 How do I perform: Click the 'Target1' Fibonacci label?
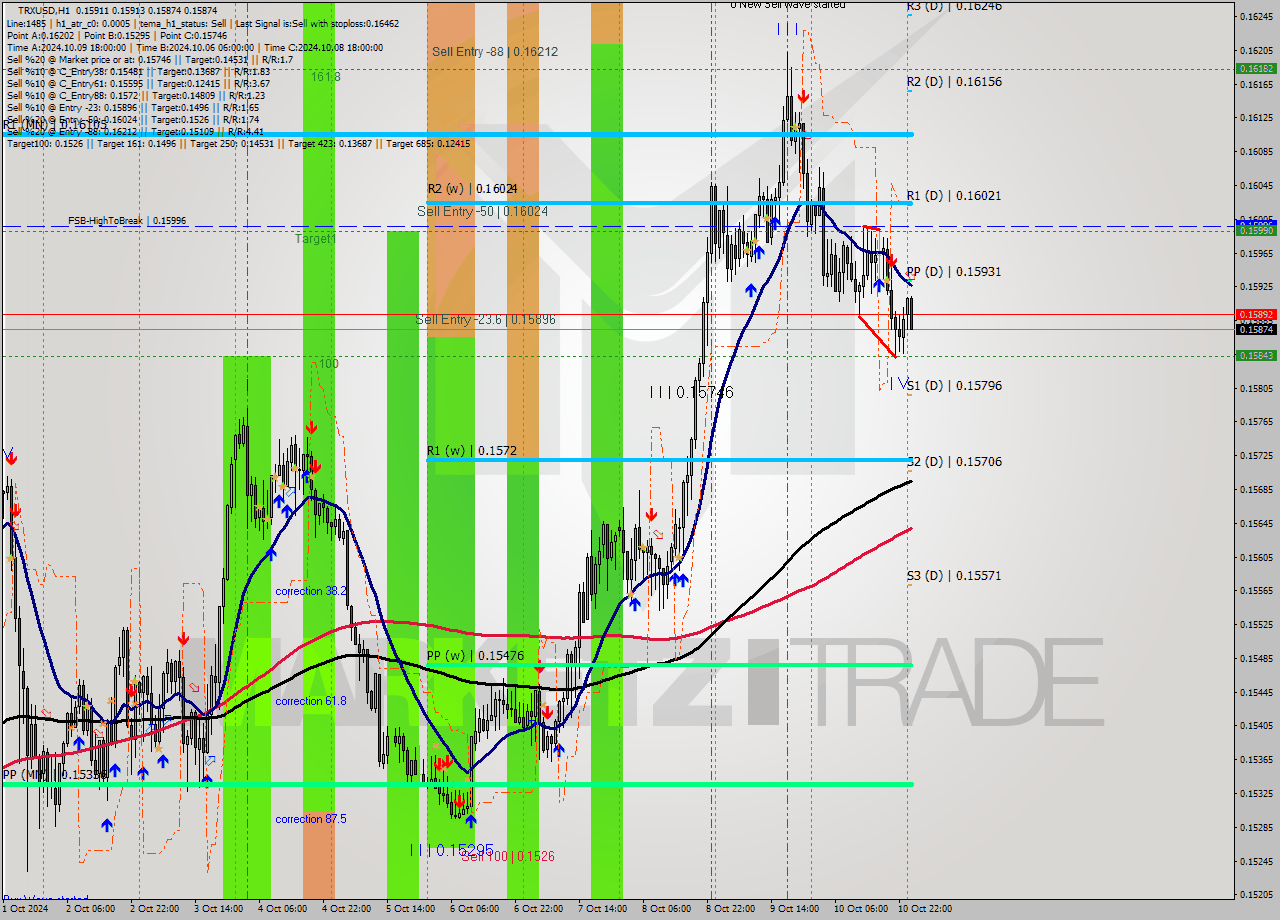(x=315, y=239)
